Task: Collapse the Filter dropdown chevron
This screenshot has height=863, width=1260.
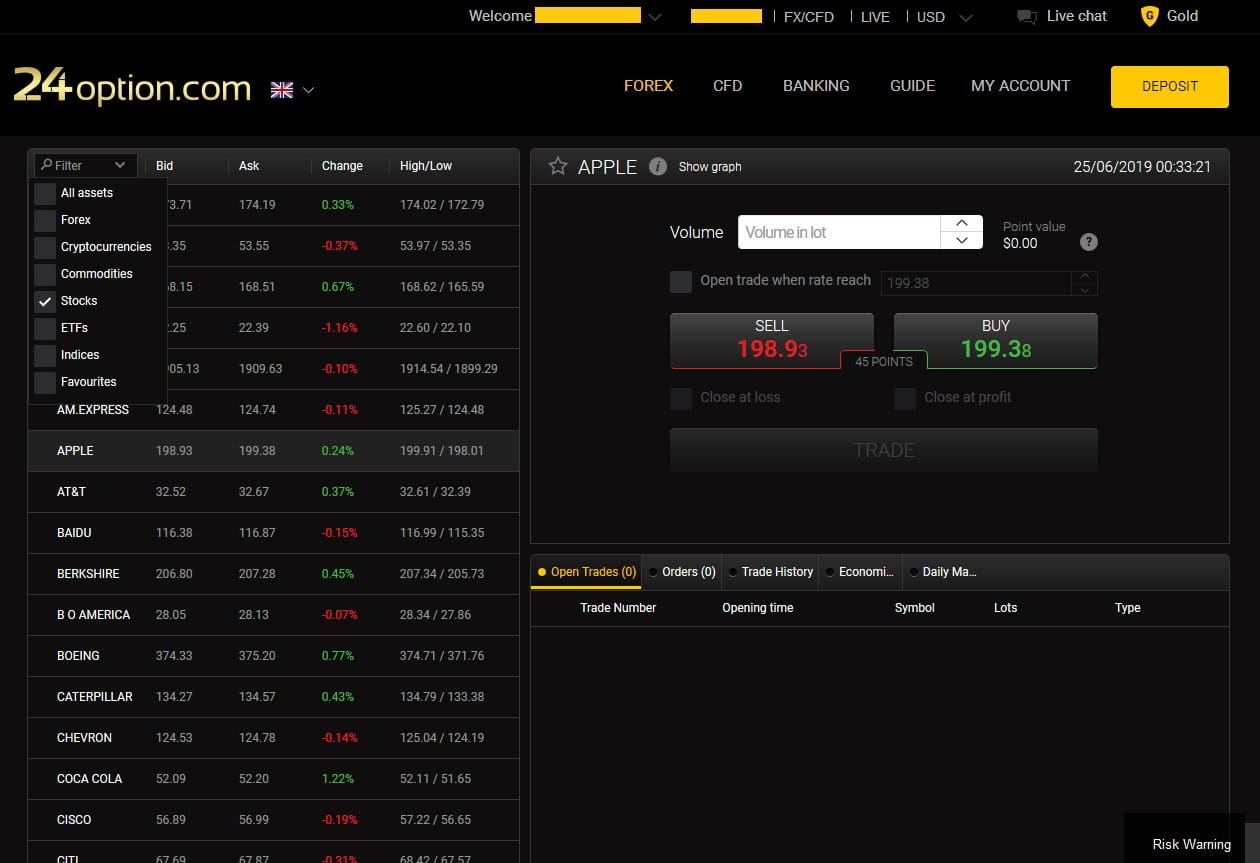Action: tap(120, 165)
